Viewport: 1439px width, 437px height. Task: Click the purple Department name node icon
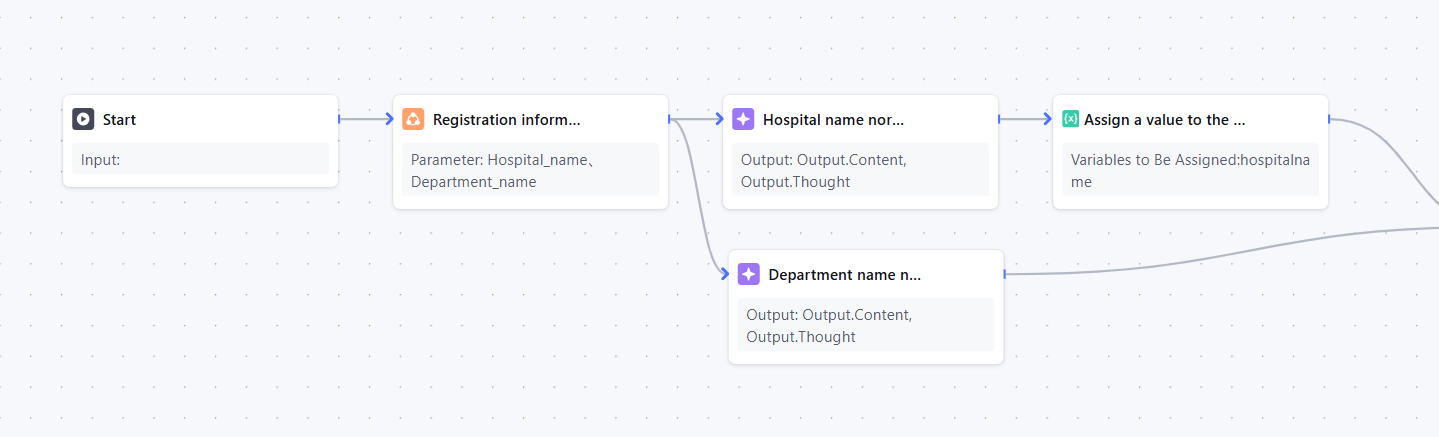748,275
